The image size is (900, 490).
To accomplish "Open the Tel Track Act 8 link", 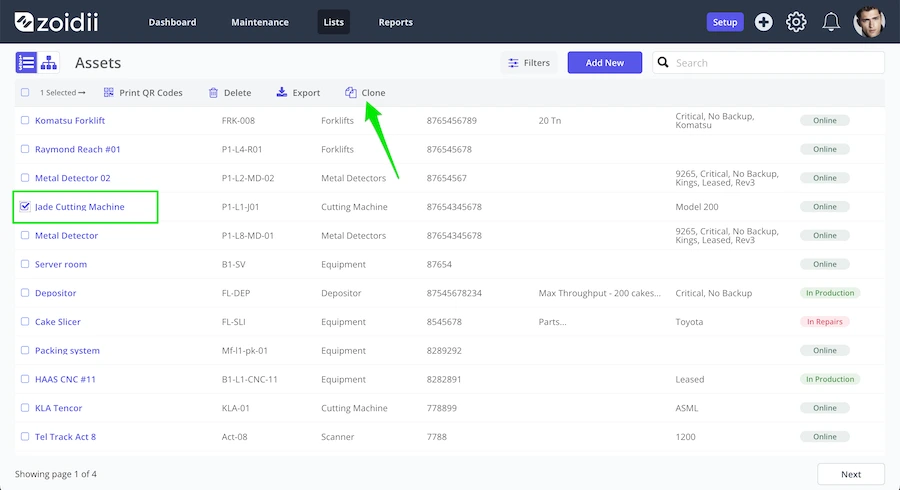I will [x=65, y=437].
